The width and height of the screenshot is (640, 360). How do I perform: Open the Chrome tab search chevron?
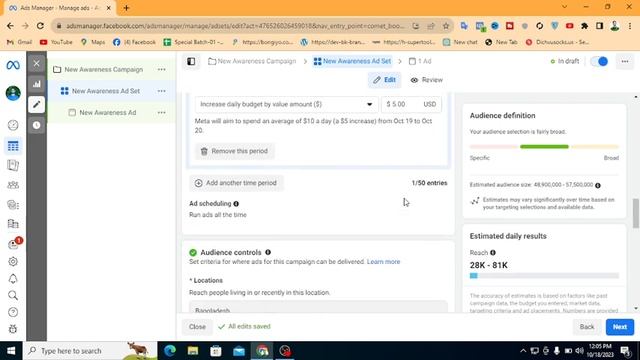[564, 7]
